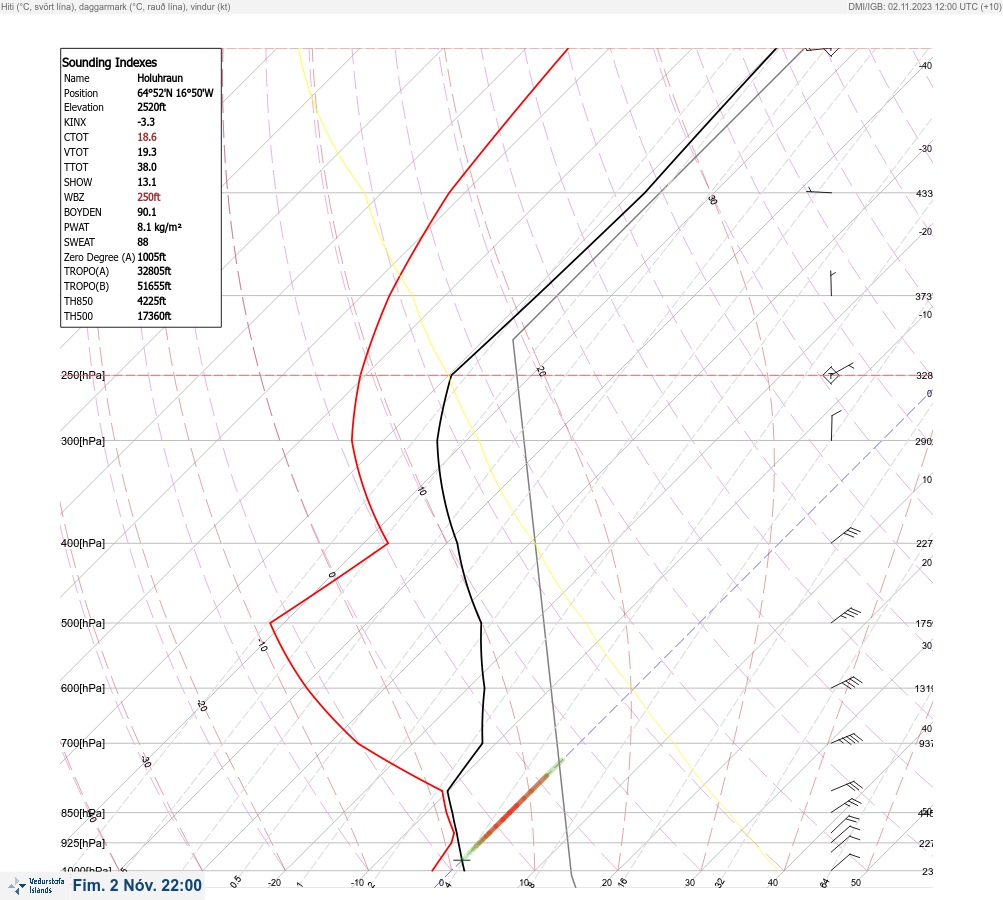1003x900 pixels.
Task: Click the wind barb on the 250 hPa line
Action: click(839, 372)
